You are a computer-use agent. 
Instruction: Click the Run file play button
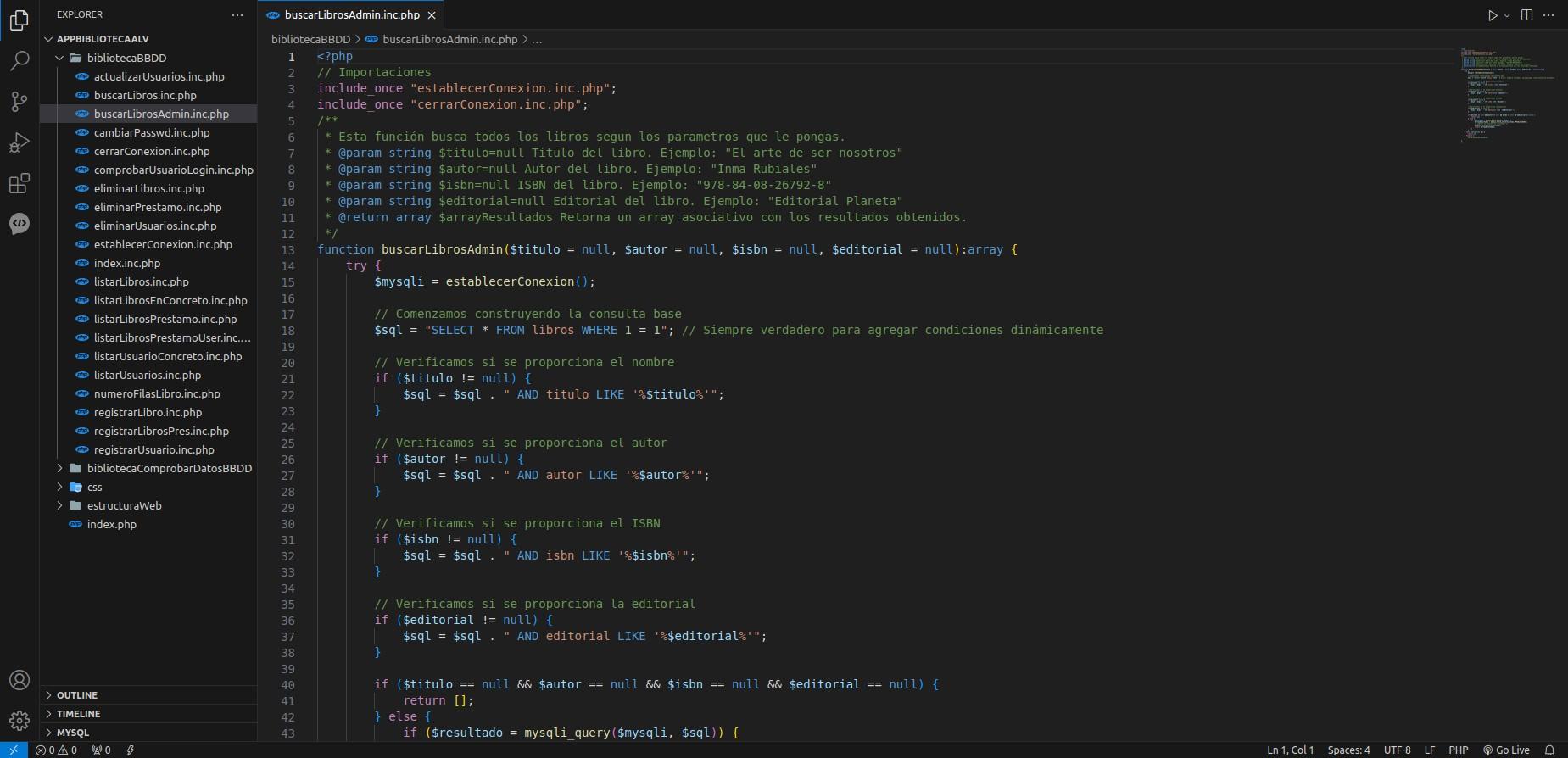pos(1493,15)
